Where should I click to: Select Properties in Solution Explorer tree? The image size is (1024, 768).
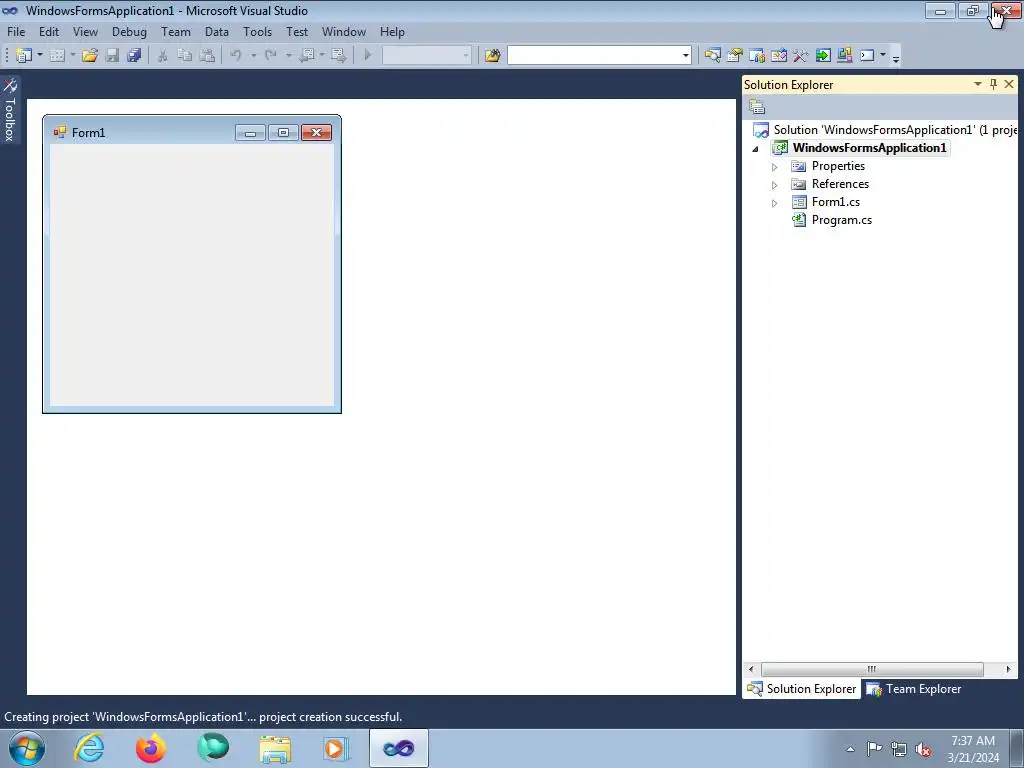[x=838, y=166]
